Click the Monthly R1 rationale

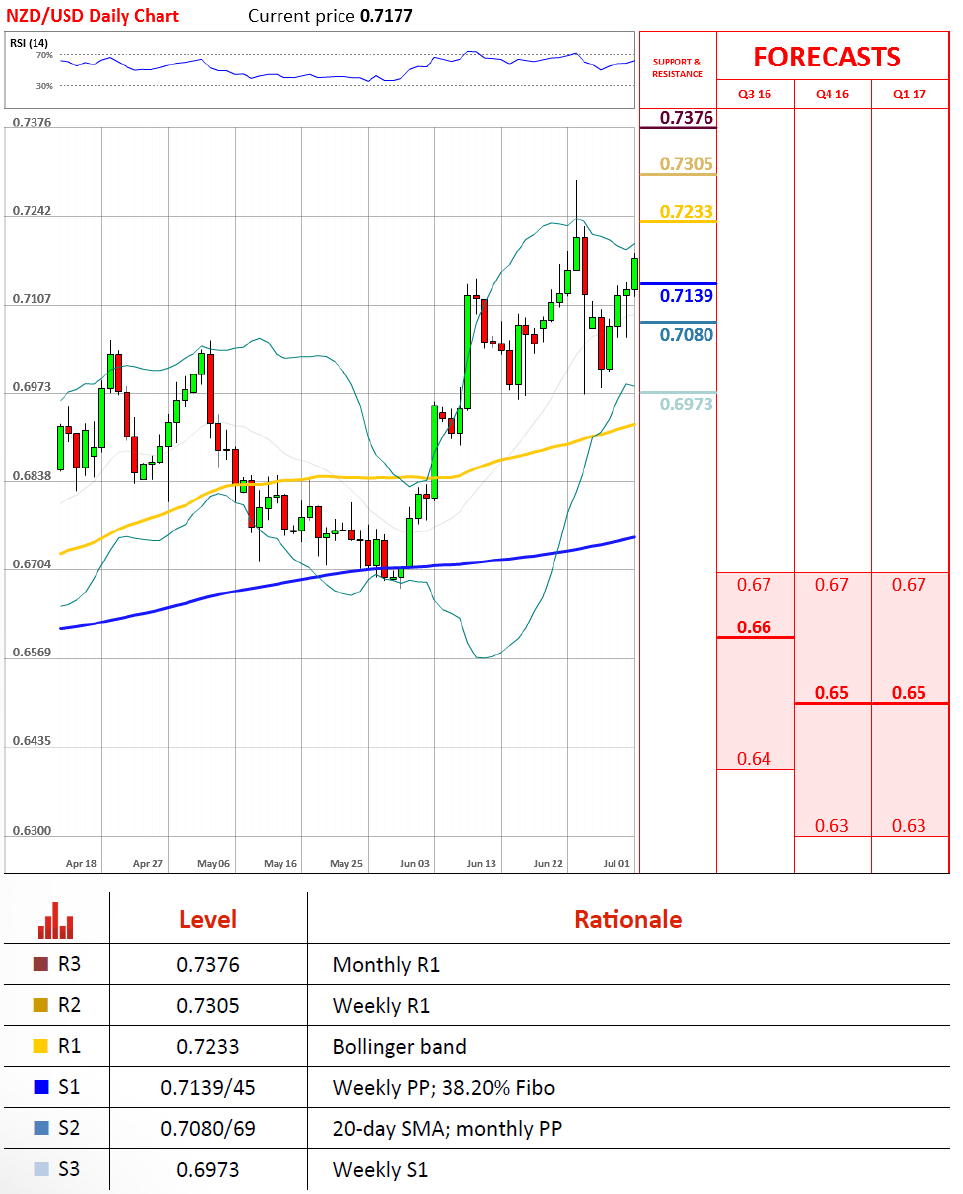pos(387,966)
